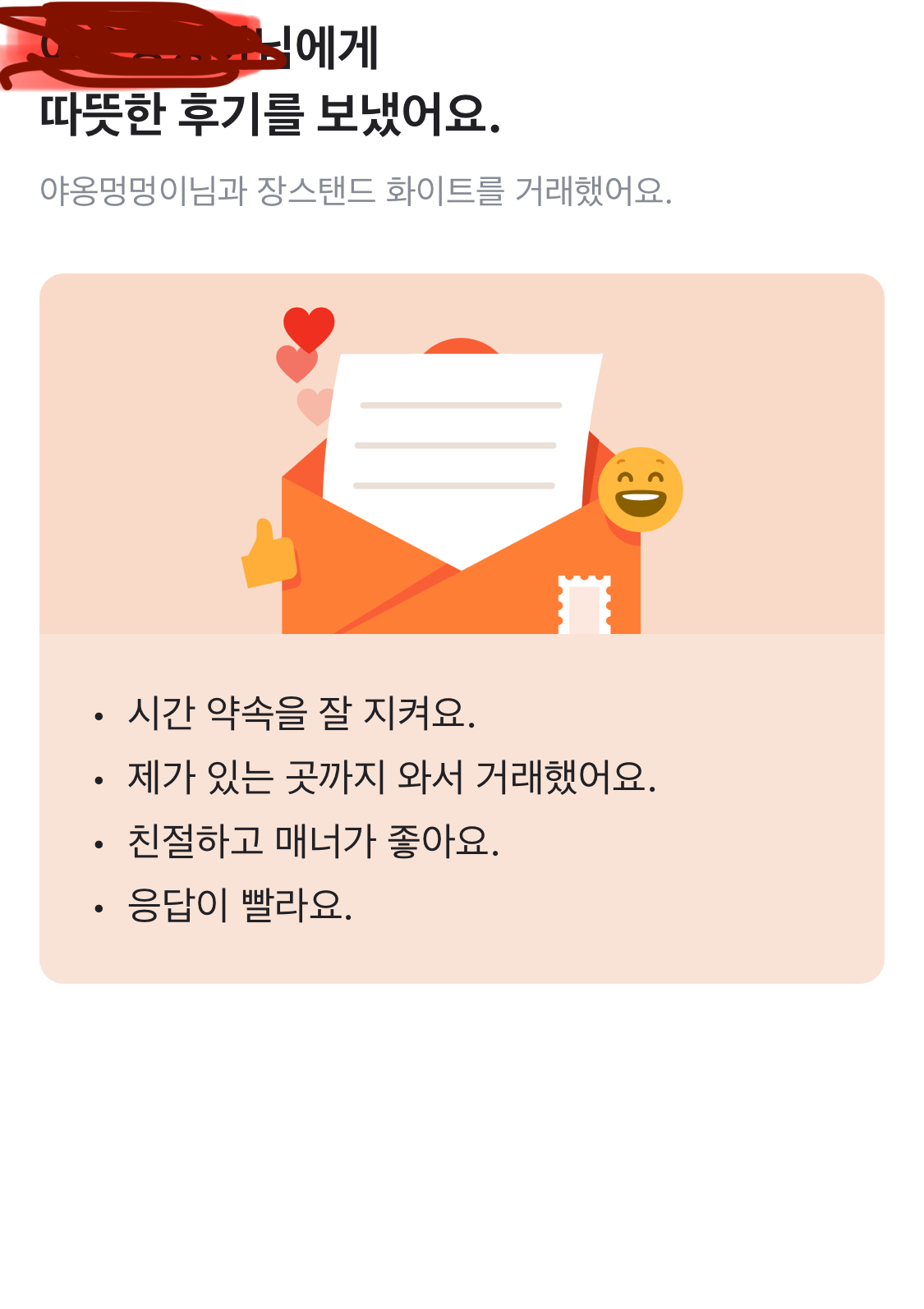
Task: Select review item '친절하고 매너가 좋아요.'
Action: pos(313,841)
